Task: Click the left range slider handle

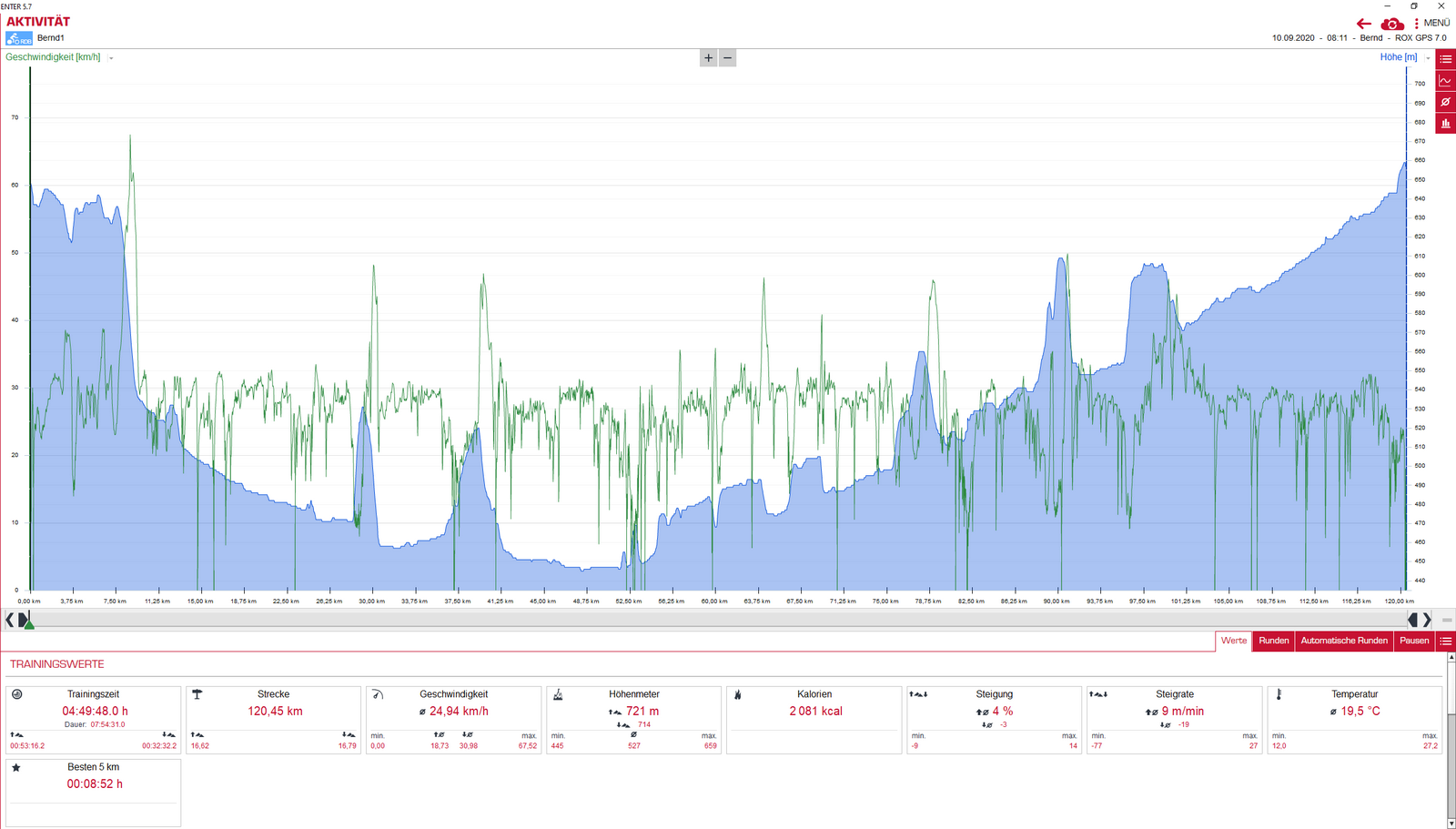Action: pos(25,620)
